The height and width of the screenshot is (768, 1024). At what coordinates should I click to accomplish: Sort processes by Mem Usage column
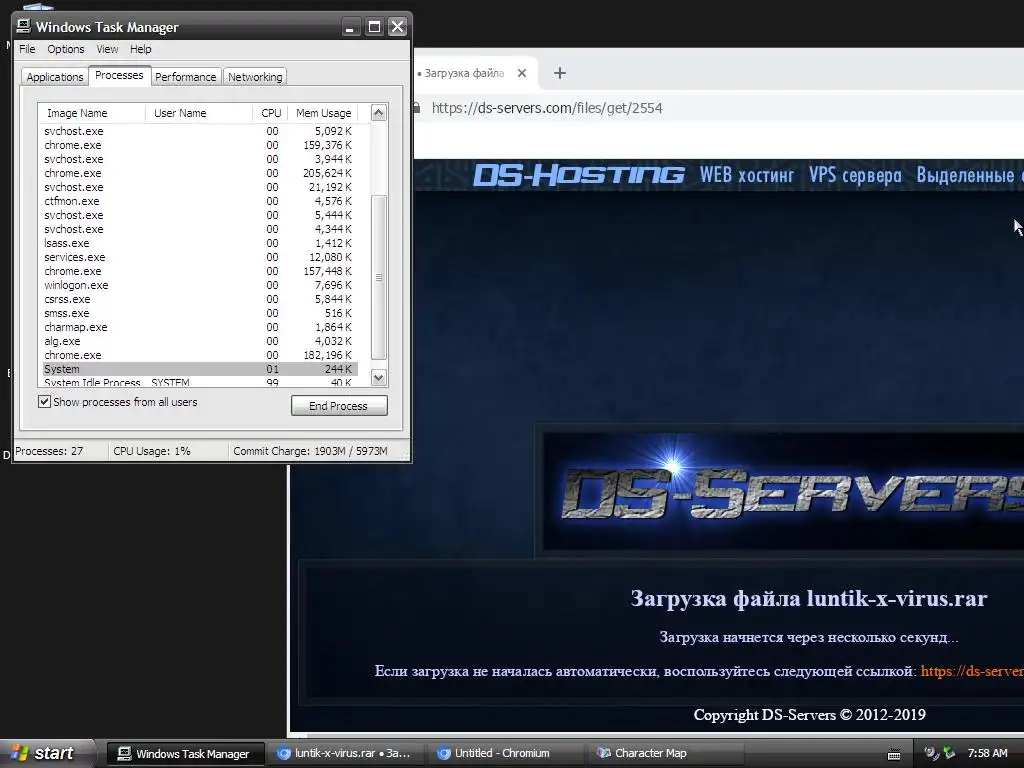pyautogui.click(x=323, y=113)
